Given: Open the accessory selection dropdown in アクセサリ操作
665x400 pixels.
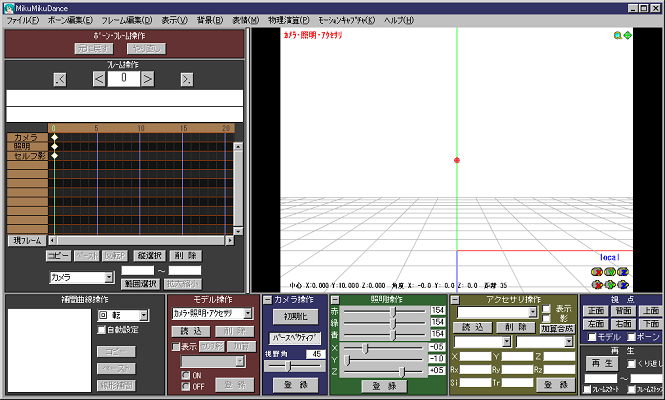Looking at the screenshot, I should coord(533,312).
